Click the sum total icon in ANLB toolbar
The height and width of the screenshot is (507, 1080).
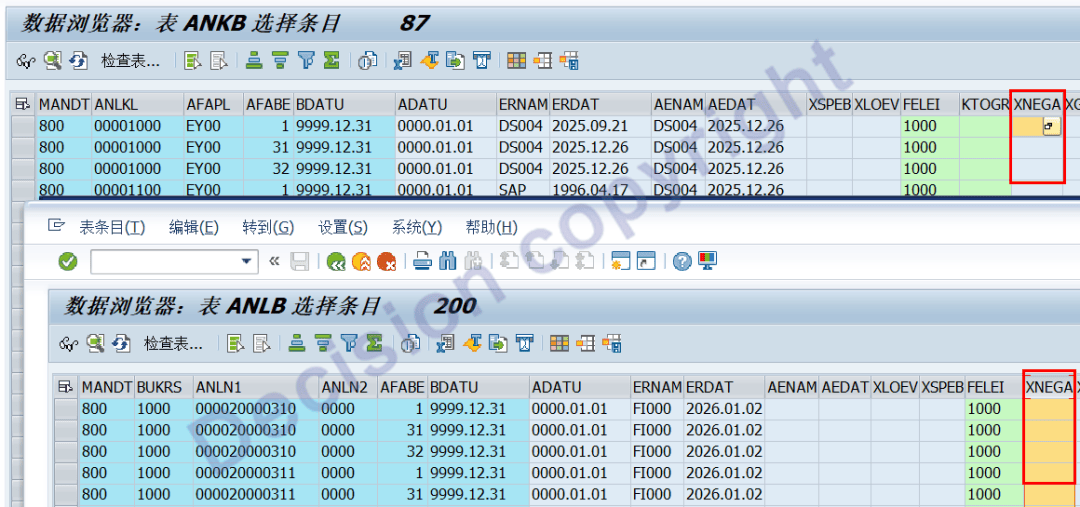tap(375, 343)
